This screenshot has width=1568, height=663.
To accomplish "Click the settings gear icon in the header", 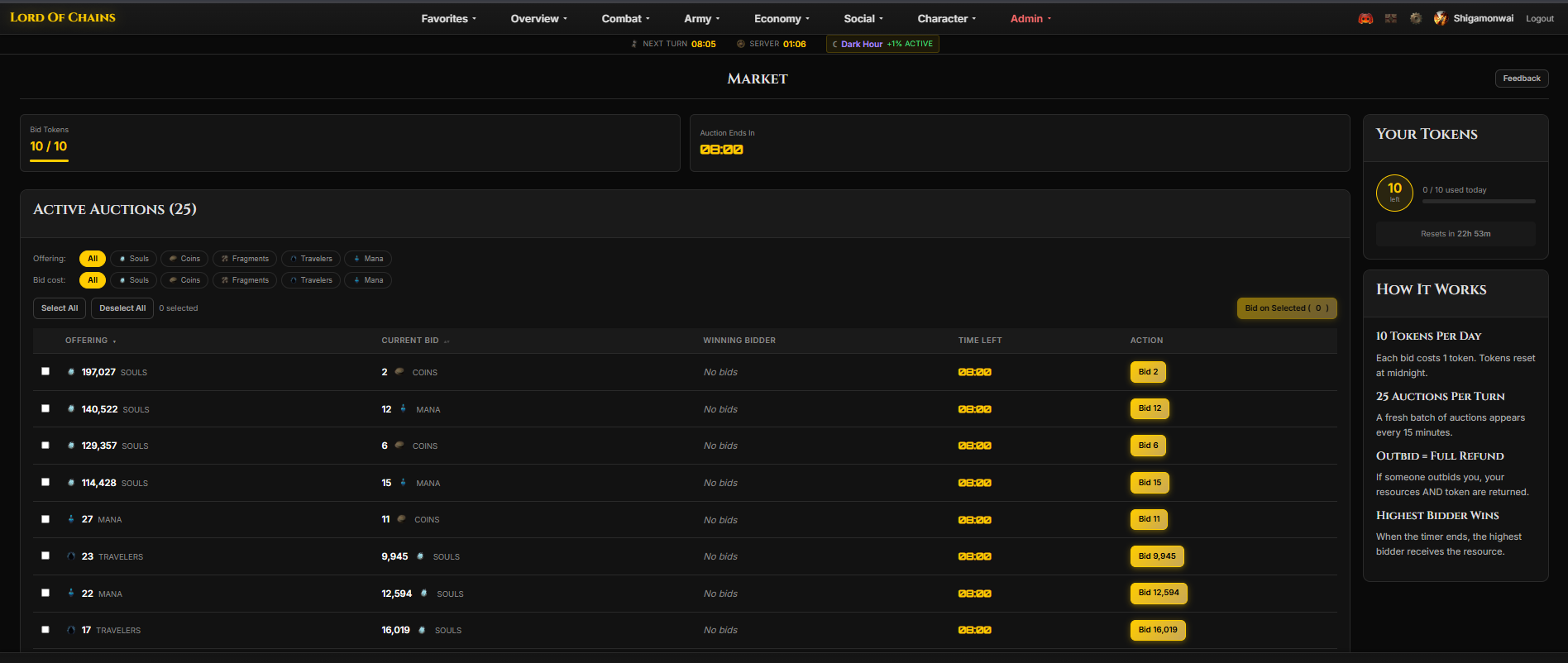I will [x=1416, y=18].
